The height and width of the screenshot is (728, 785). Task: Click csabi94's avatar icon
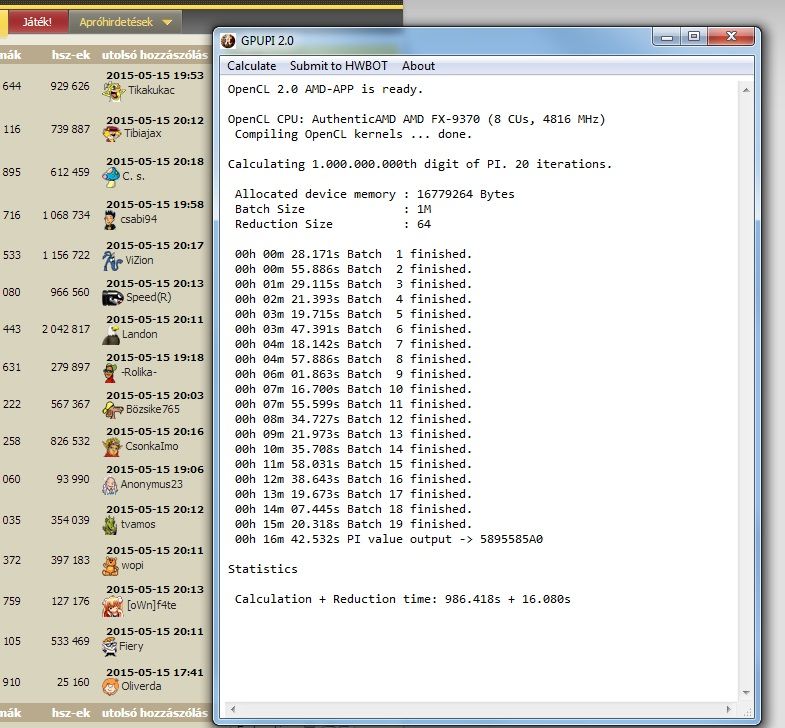tap(110, 220)
